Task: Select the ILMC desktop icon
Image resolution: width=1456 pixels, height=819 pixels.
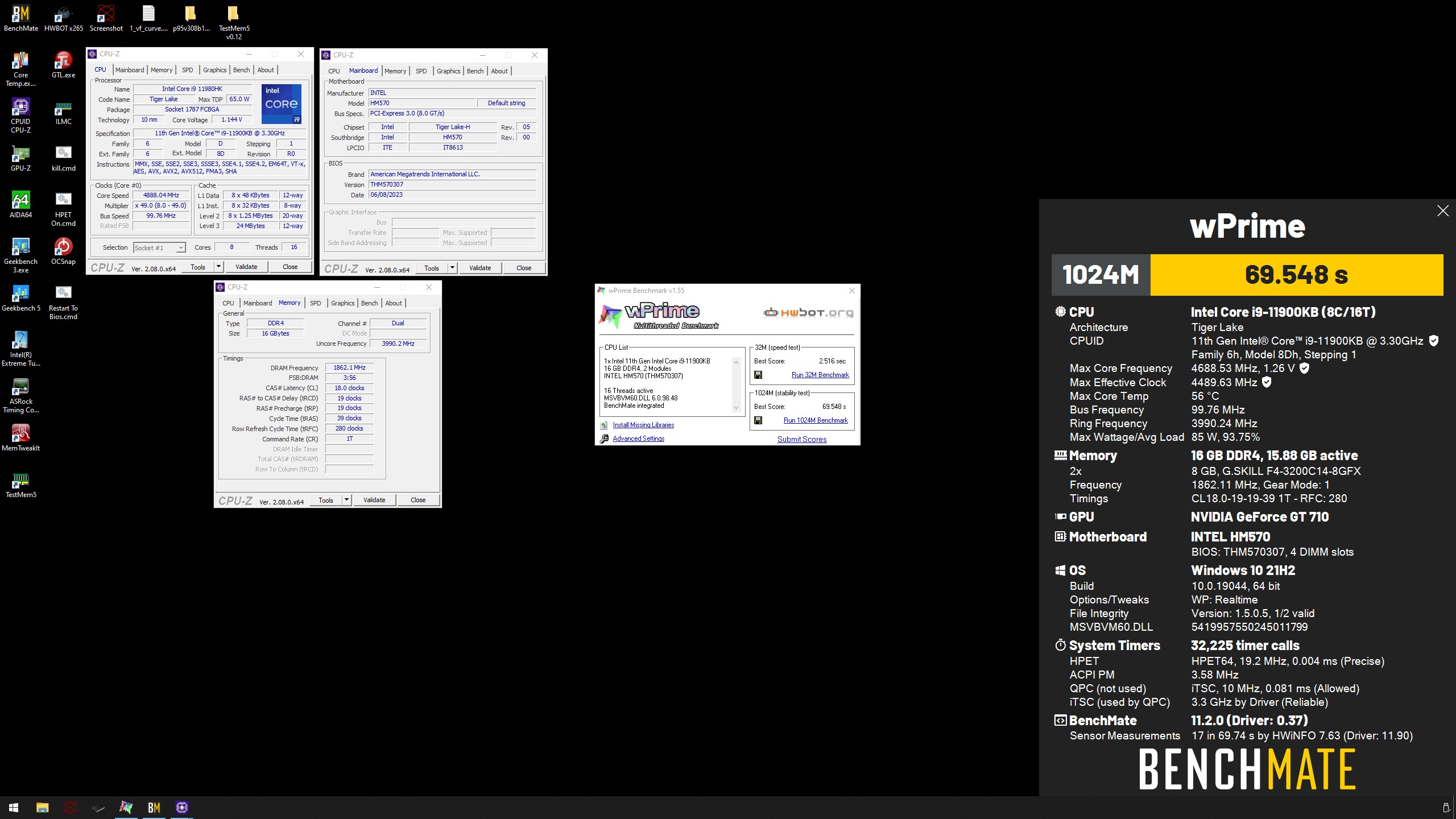Action: [x=64, y=111]
